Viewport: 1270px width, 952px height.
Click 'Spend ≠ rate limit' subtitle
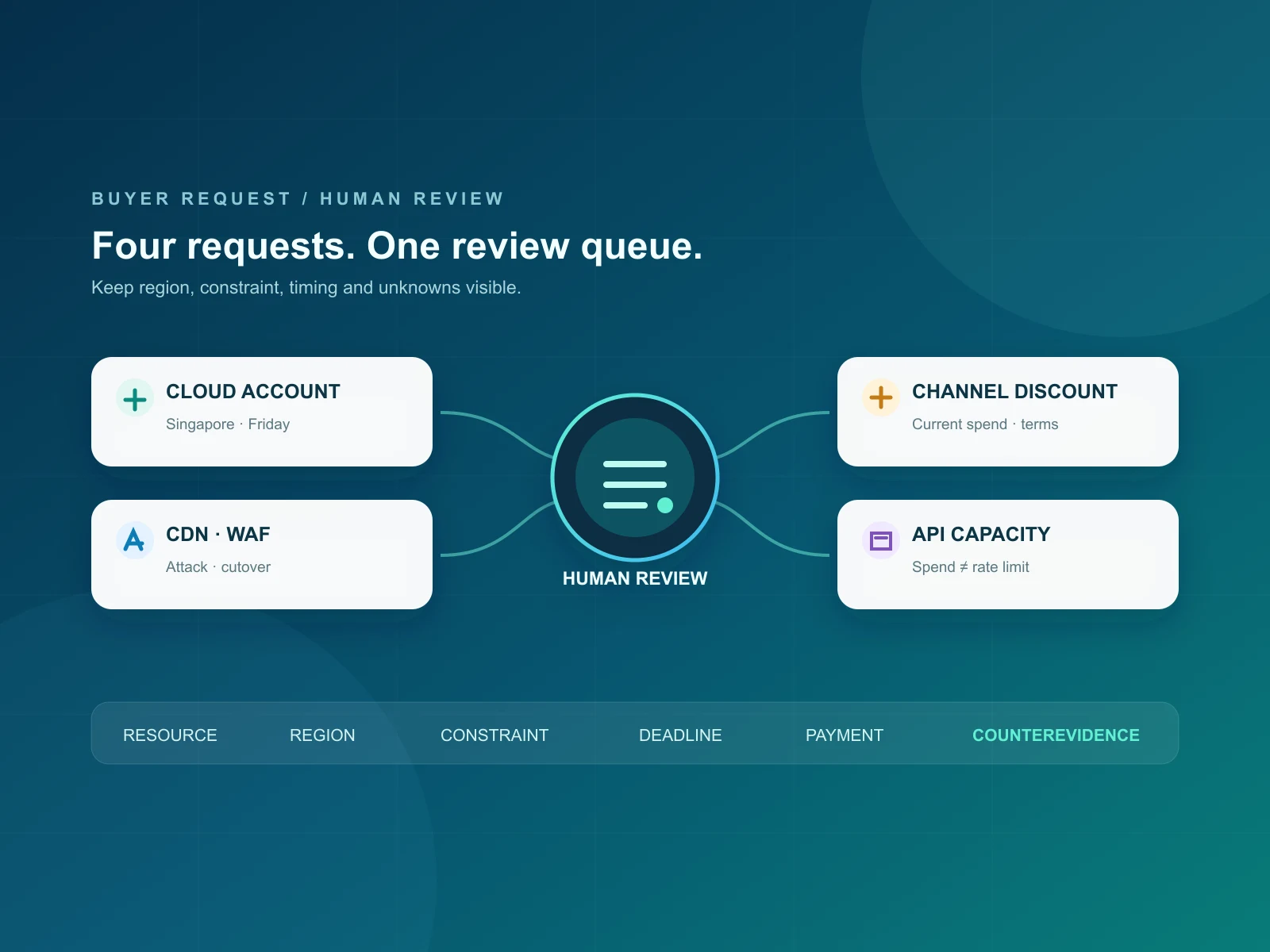click(971, 567)
